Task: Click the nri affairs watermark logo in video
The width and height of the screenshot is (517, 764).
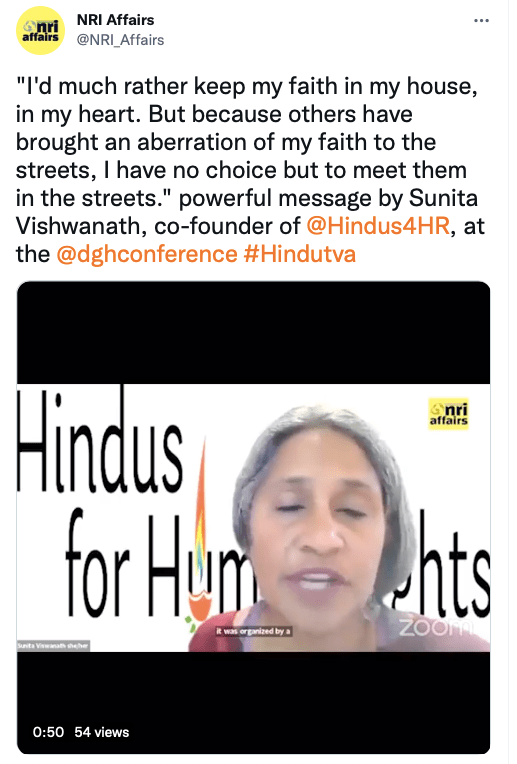Action: pos(448,414)
